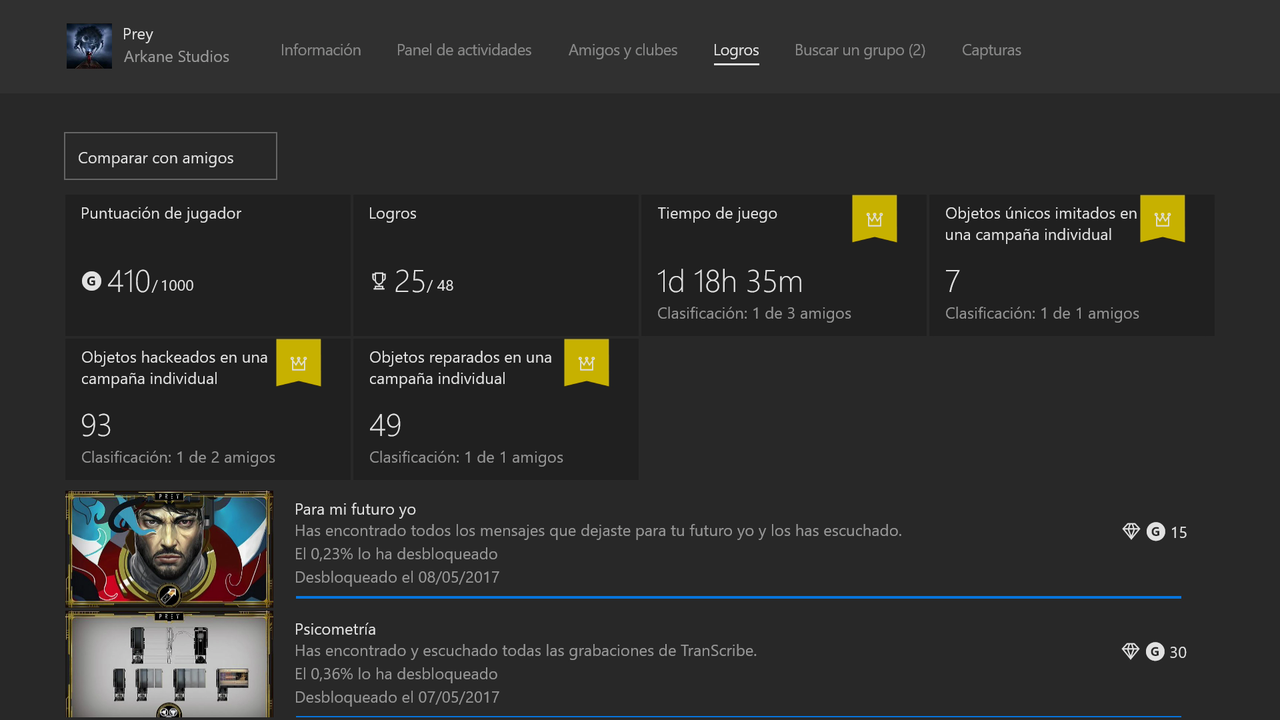The width and height of the screenshot is (1280, 720).
Task: Click crown badge on Objetos reparados tile
Action: click(586, 363)
